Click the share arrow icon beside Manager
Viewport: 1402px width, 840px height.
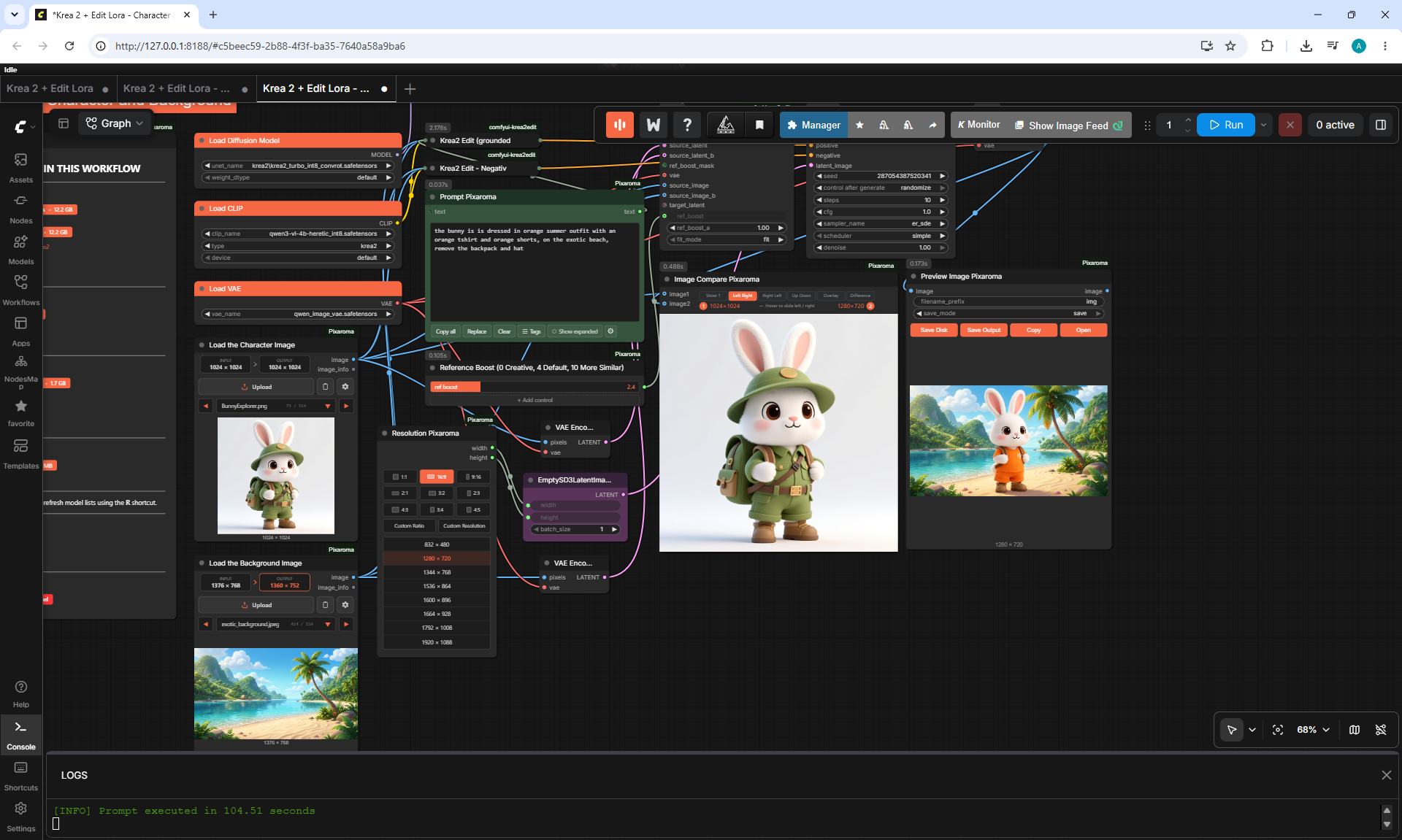pyautogui.click(x=932, y=125)
